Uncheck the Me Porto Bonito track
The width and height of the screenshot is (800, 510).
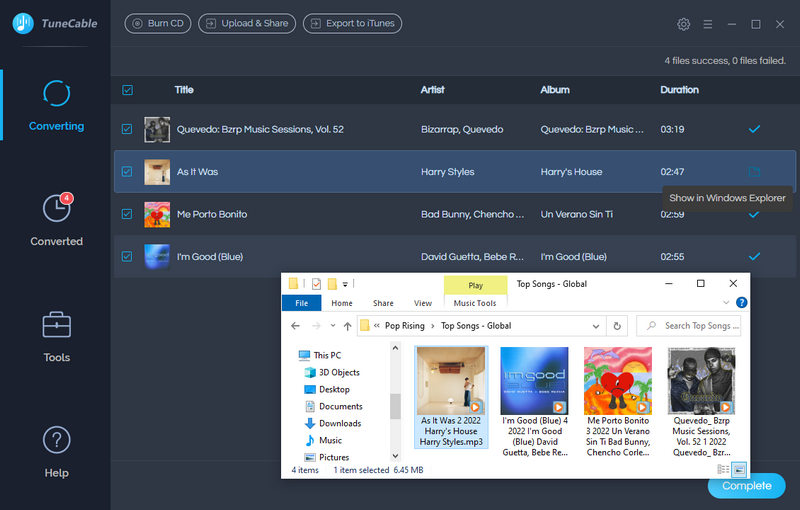(x=127, y=214)
